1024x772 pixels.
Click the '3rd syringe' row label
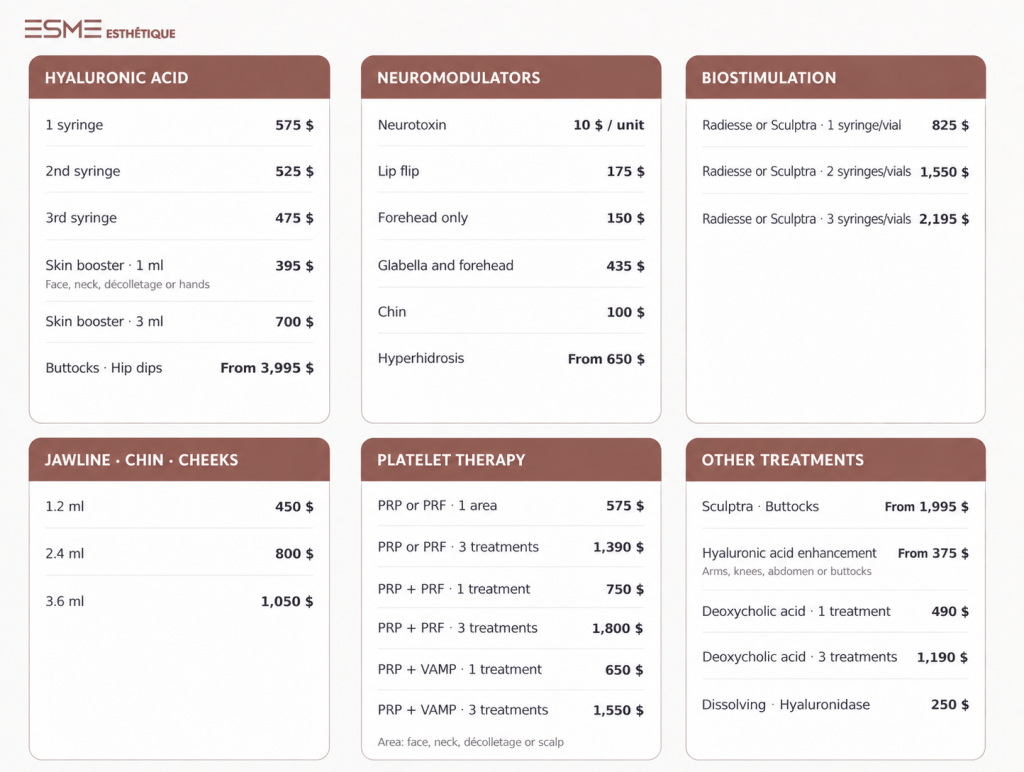click(x=81, y=217)
